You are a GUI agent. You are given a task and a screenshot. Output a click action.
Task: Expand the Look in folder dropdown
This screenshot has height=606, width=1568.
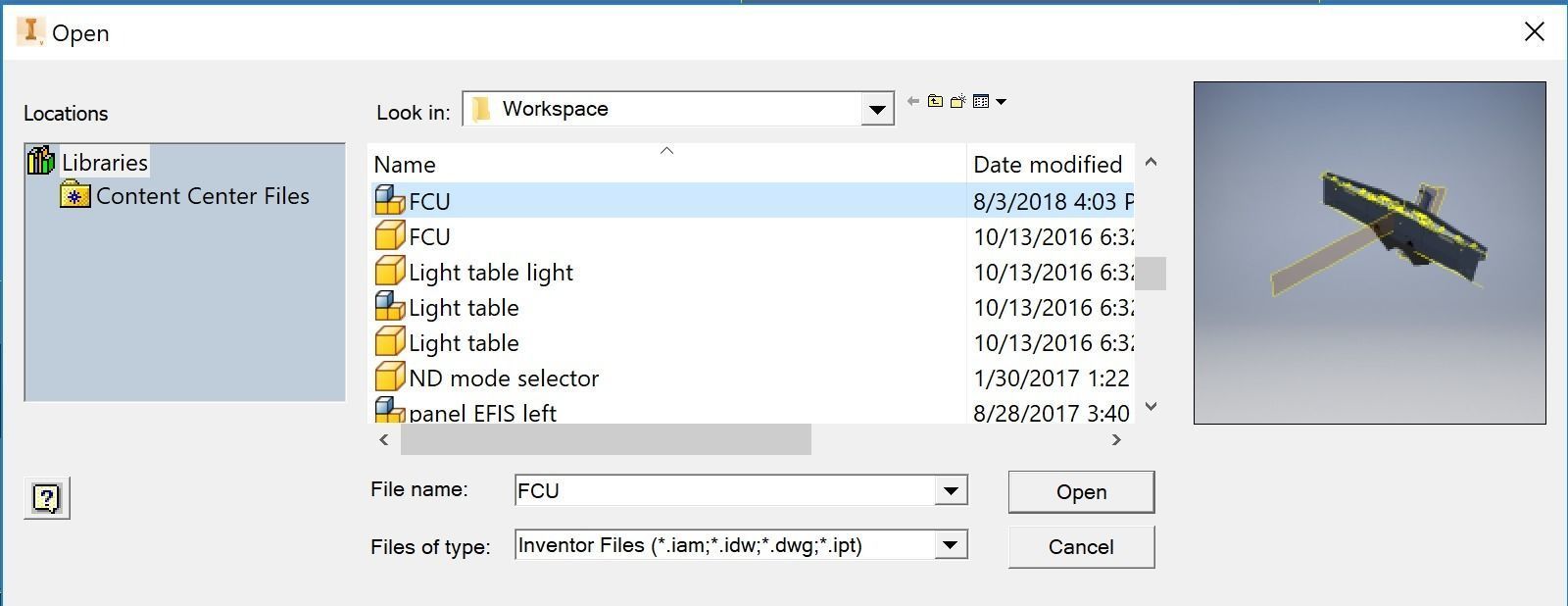[x=877, y=110]
